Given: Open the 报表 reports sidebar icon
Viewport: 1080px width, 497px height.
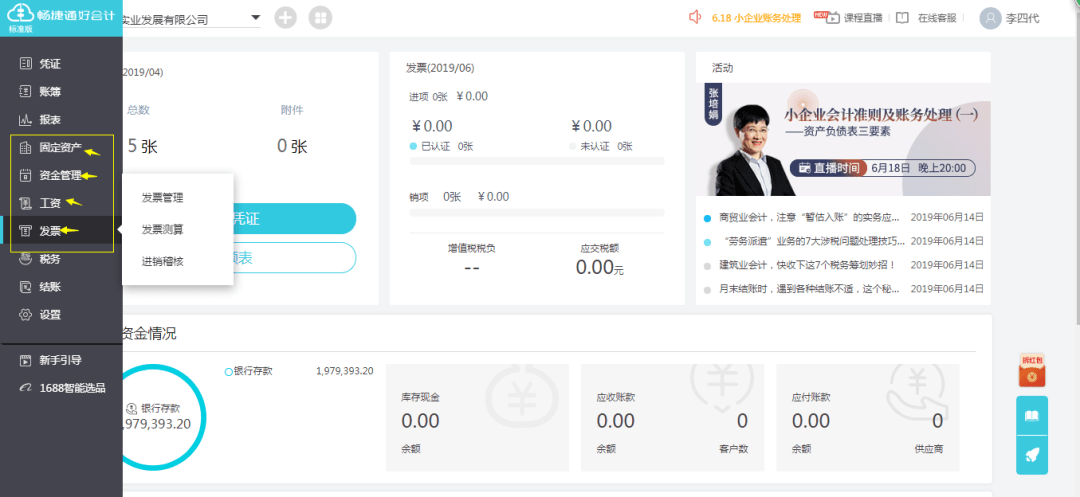Looking at the screenshot, I should [26, 119].
